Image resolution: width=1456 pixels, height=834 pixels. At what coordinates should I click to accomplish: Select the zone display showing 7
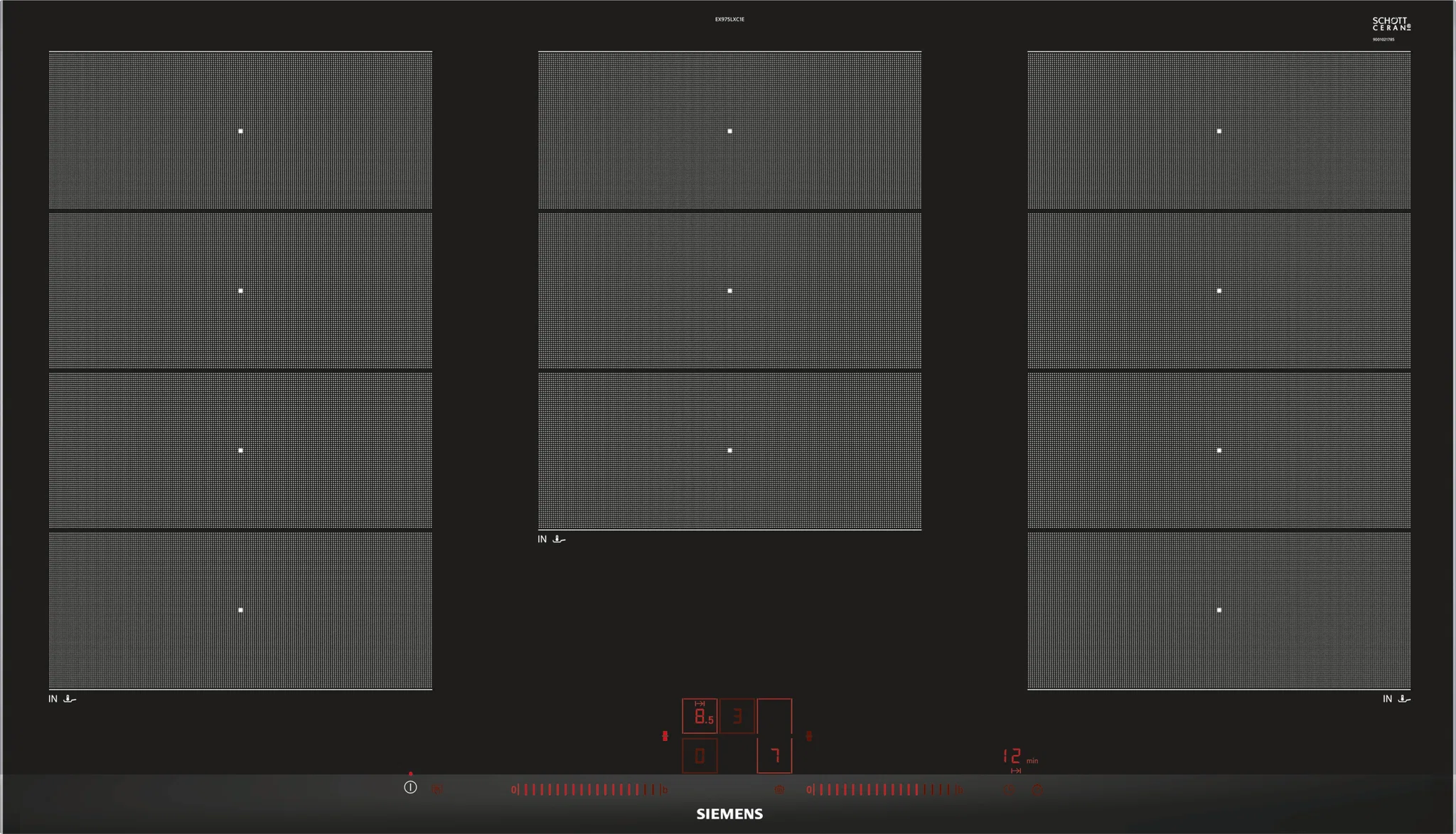[774, 756]
